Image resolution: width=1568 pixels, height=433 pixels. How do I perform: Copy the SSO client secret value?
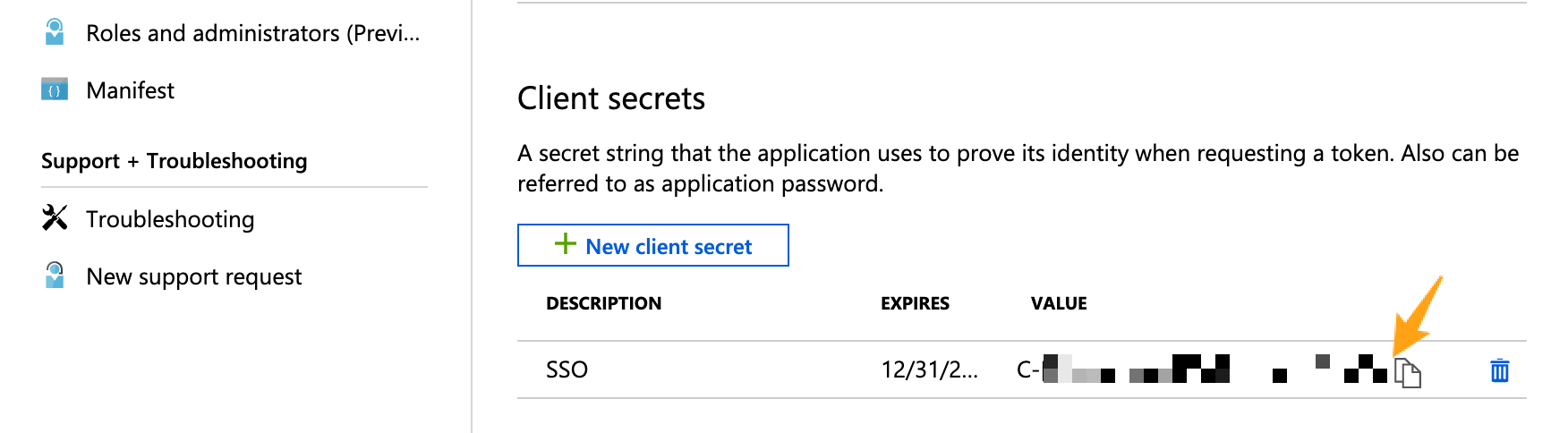pyautogui.click(x=1408, y=372)
